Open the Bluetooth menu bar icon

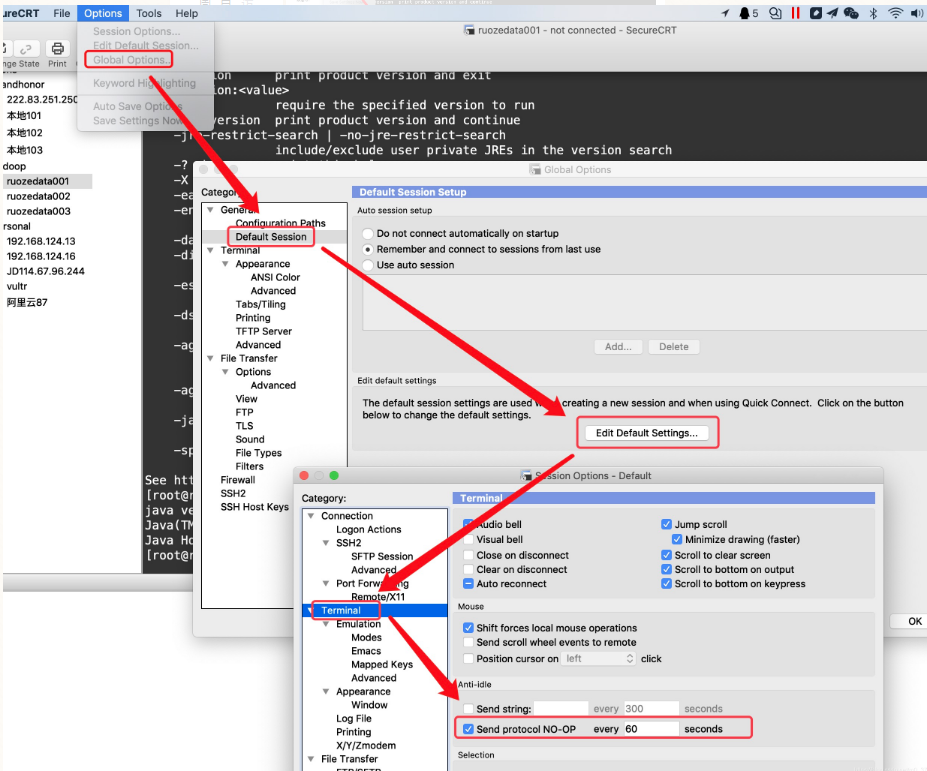[873, 13]
